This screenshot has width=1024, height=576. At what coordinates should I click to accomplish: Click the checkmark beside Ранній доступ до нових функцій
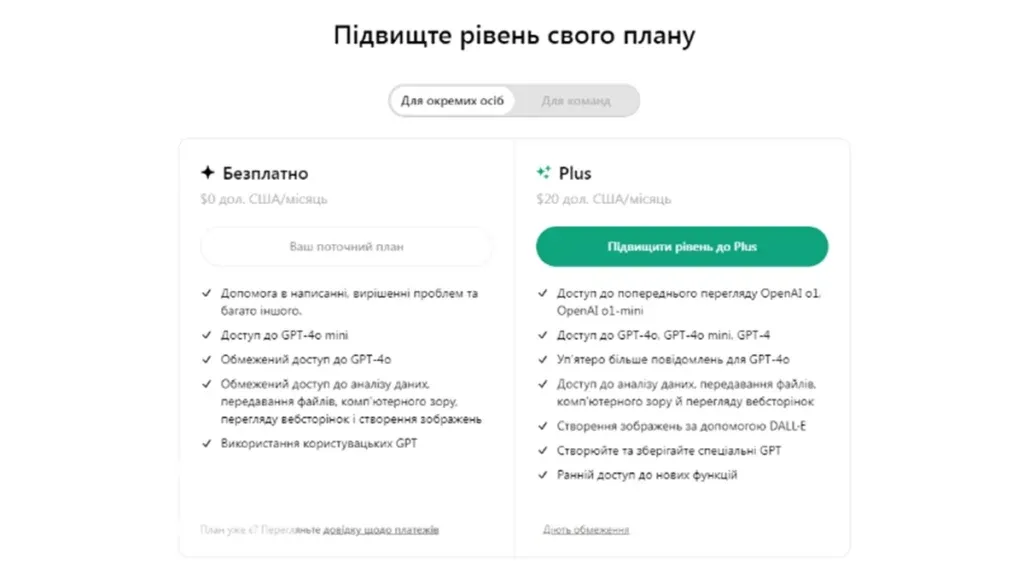(541, 475)
